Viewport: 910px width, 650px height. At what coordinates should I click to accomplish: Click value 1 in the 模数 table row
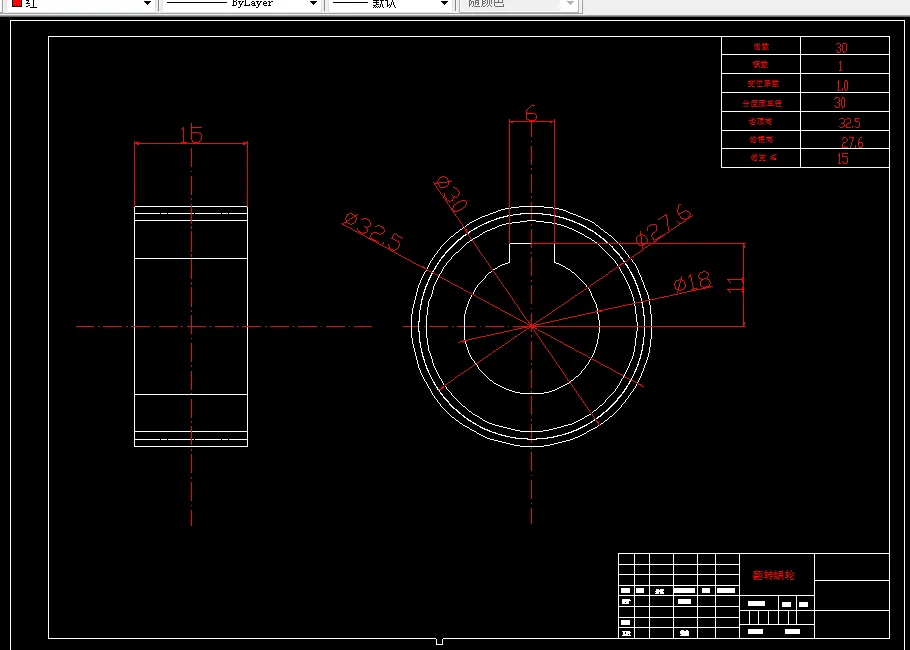pyautogui.click(x=840, y=66)
